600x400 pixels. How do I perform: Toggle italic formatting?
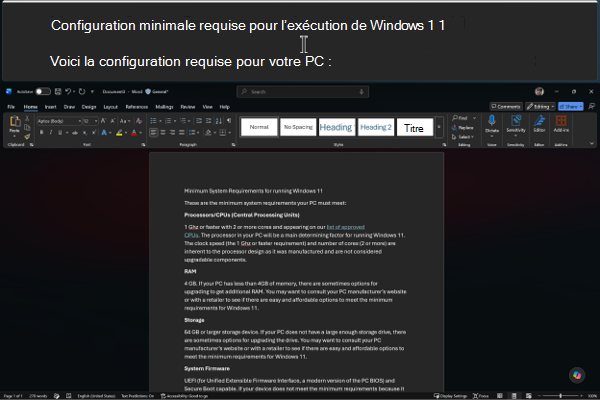click(x=51, y=132)
